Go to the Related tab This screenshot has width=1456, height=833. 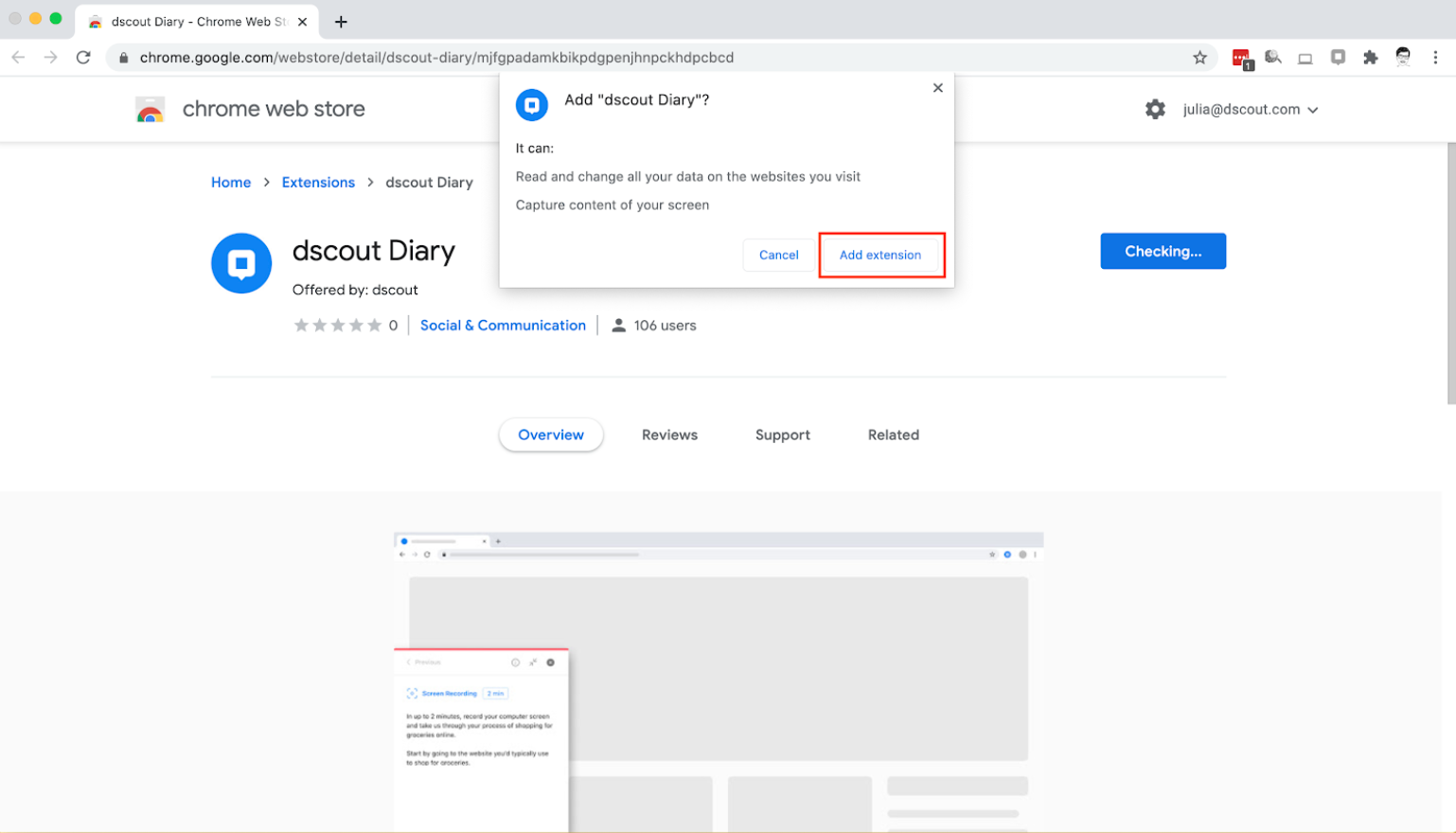(x=894, y=434)
